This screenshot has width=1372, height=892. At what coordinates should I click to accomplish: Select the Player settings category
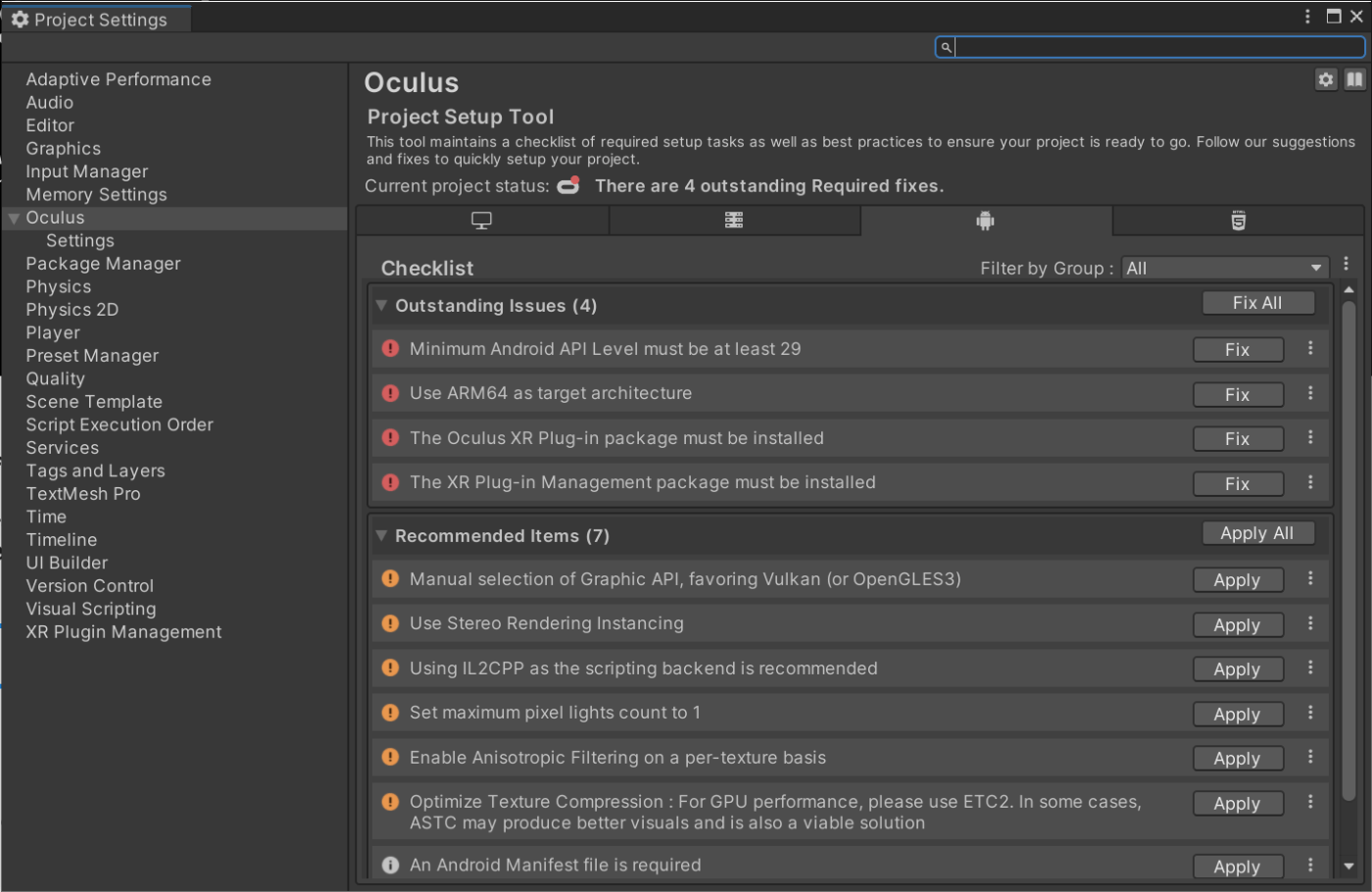(53, 332)
